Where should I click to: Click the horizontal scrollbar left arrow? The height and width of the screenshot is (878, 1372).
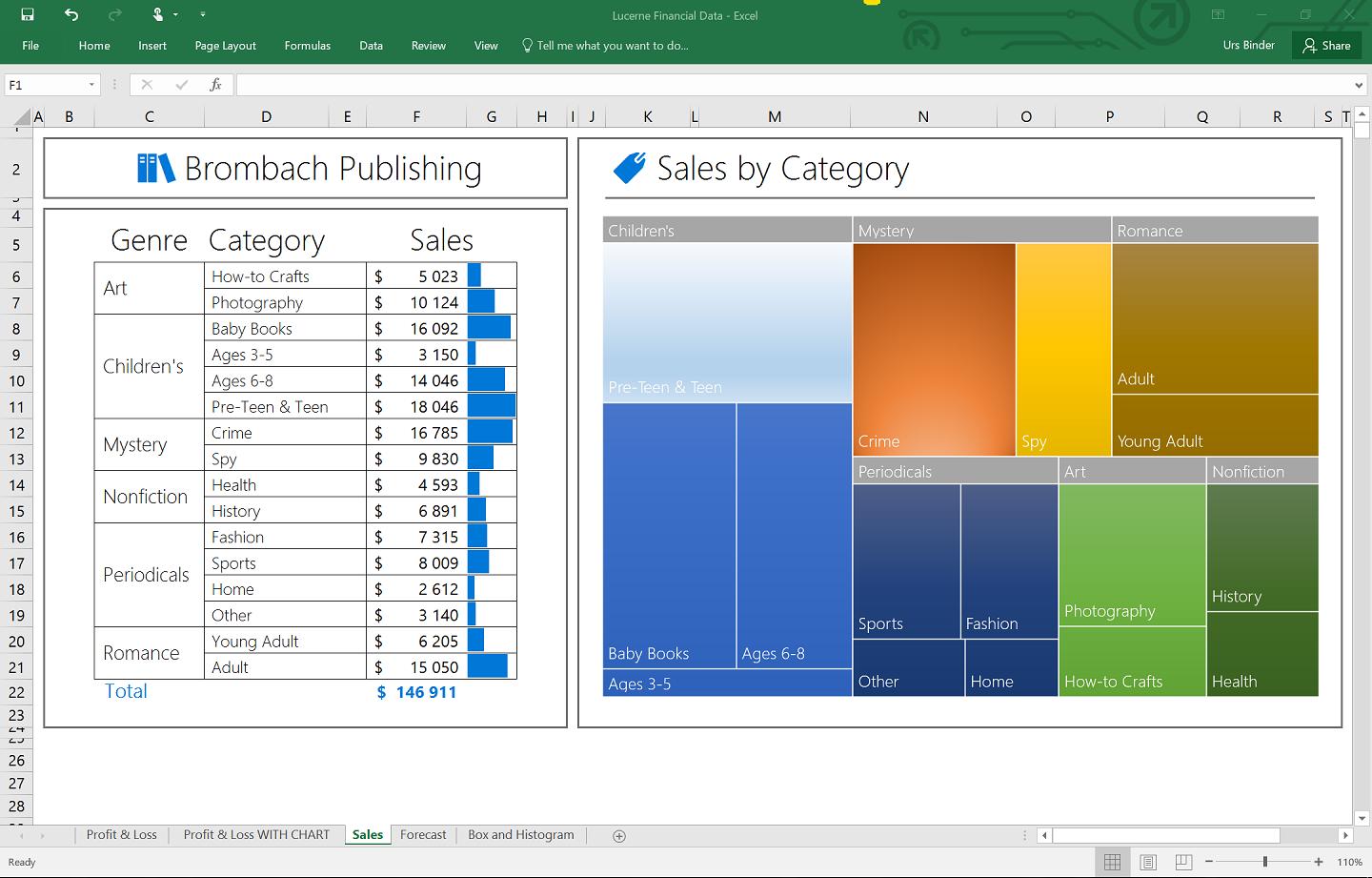click(x=1045, y=835)
